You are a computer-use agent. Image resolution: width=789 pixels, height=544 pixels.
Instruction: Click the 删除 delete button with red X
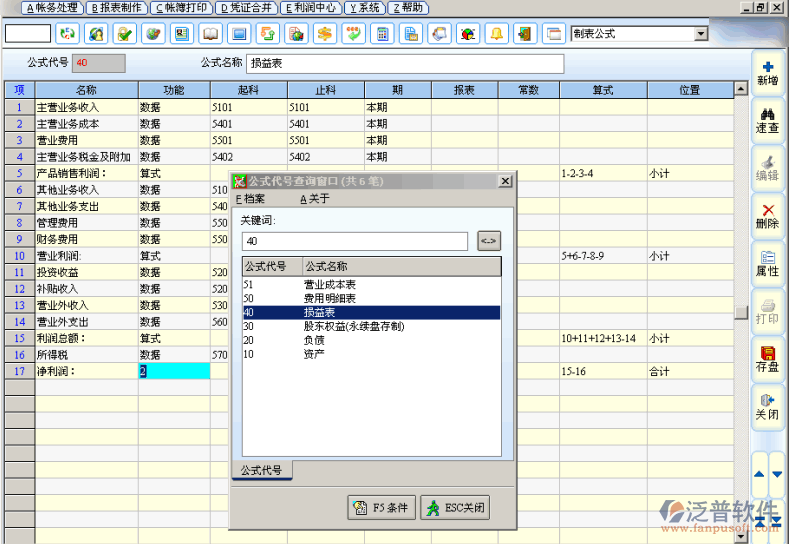point(767,216)
